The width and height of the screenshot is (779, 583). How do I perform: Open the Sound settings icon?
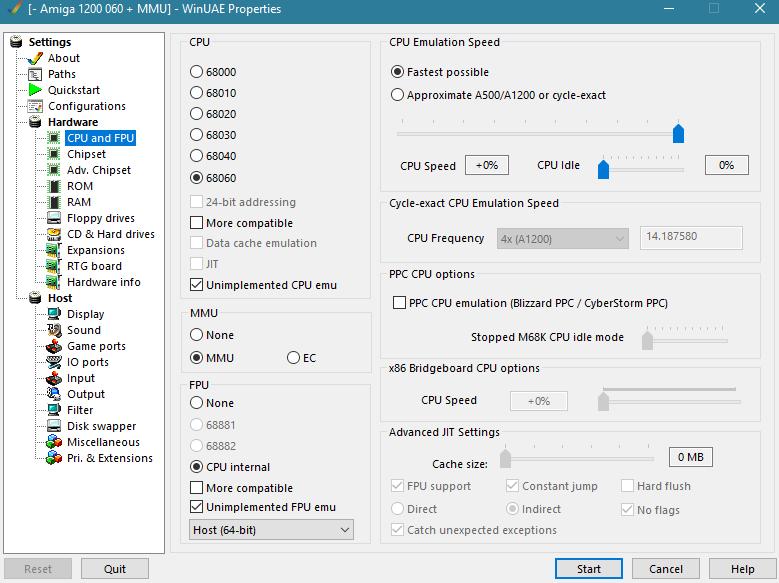pyautogui.click(x=54, y=330)
